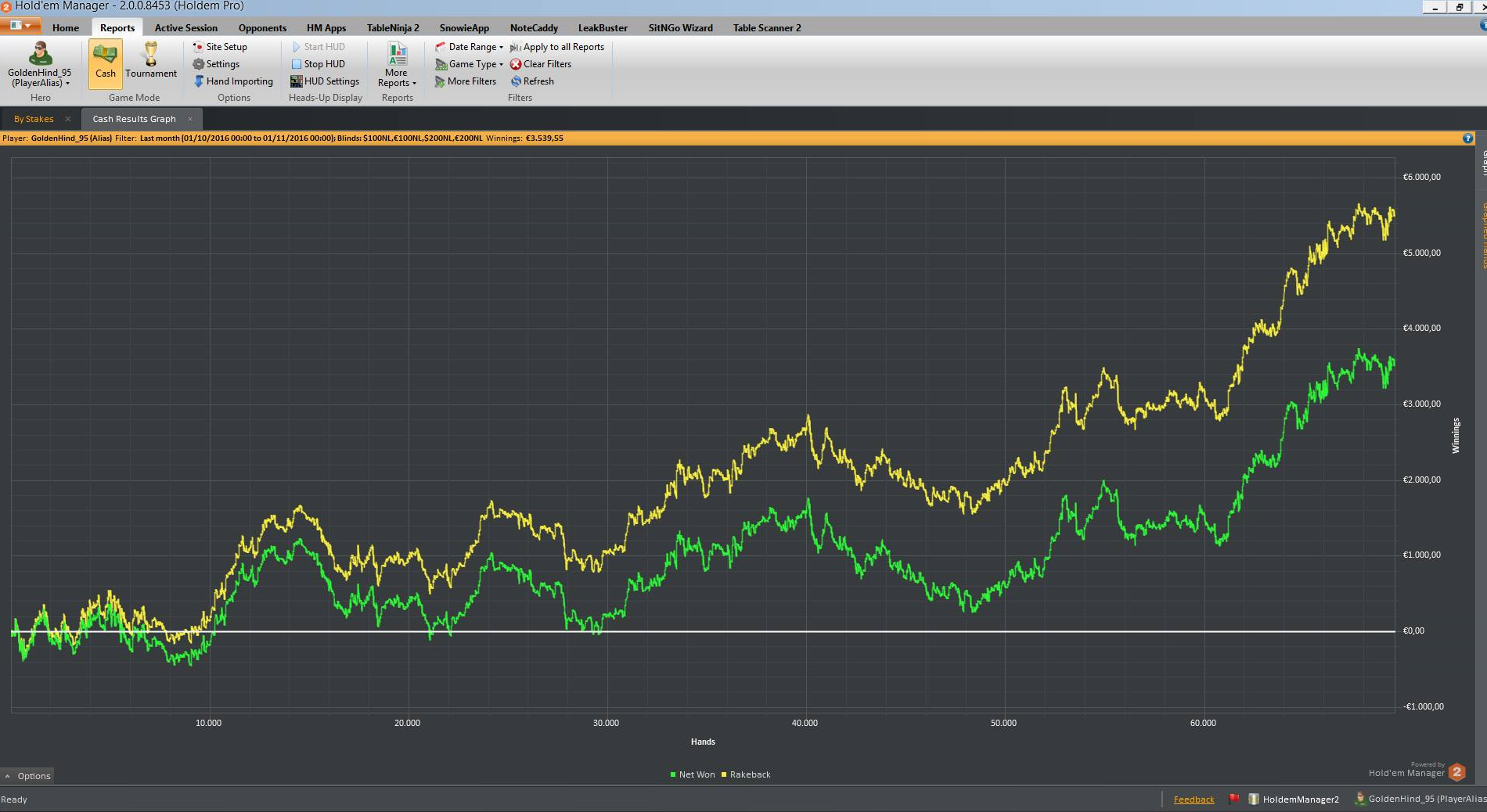Image resolution: width=1487 pixels, height=812 pixels.
Task: Click Apply to all Reports
Action: point(557,47)
